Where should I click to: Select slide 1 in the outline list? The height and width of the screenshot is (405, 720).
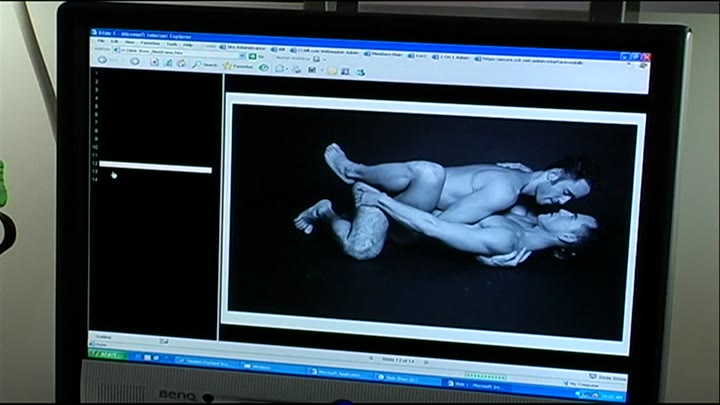pyautogui.click(x=96, y=73)
